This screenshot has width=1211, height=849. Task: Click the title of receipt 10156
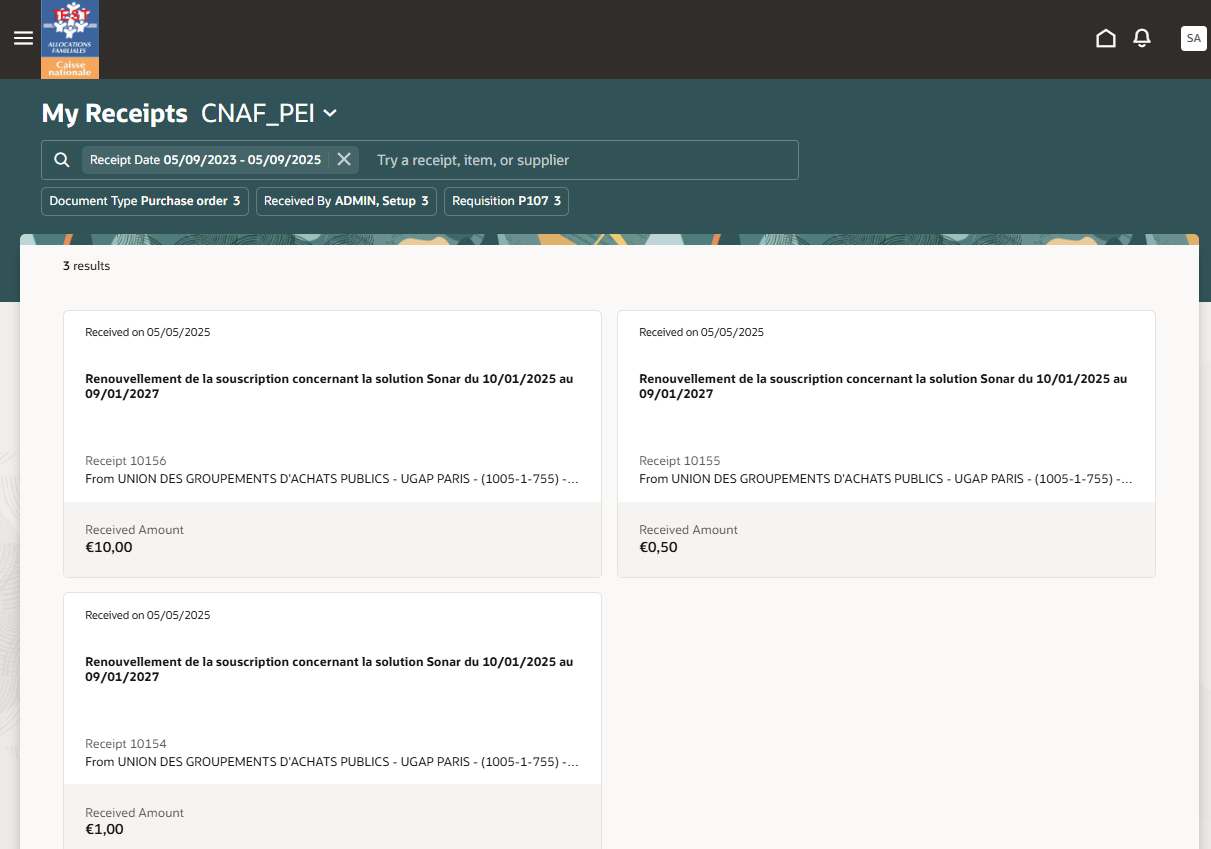(329, 386)
